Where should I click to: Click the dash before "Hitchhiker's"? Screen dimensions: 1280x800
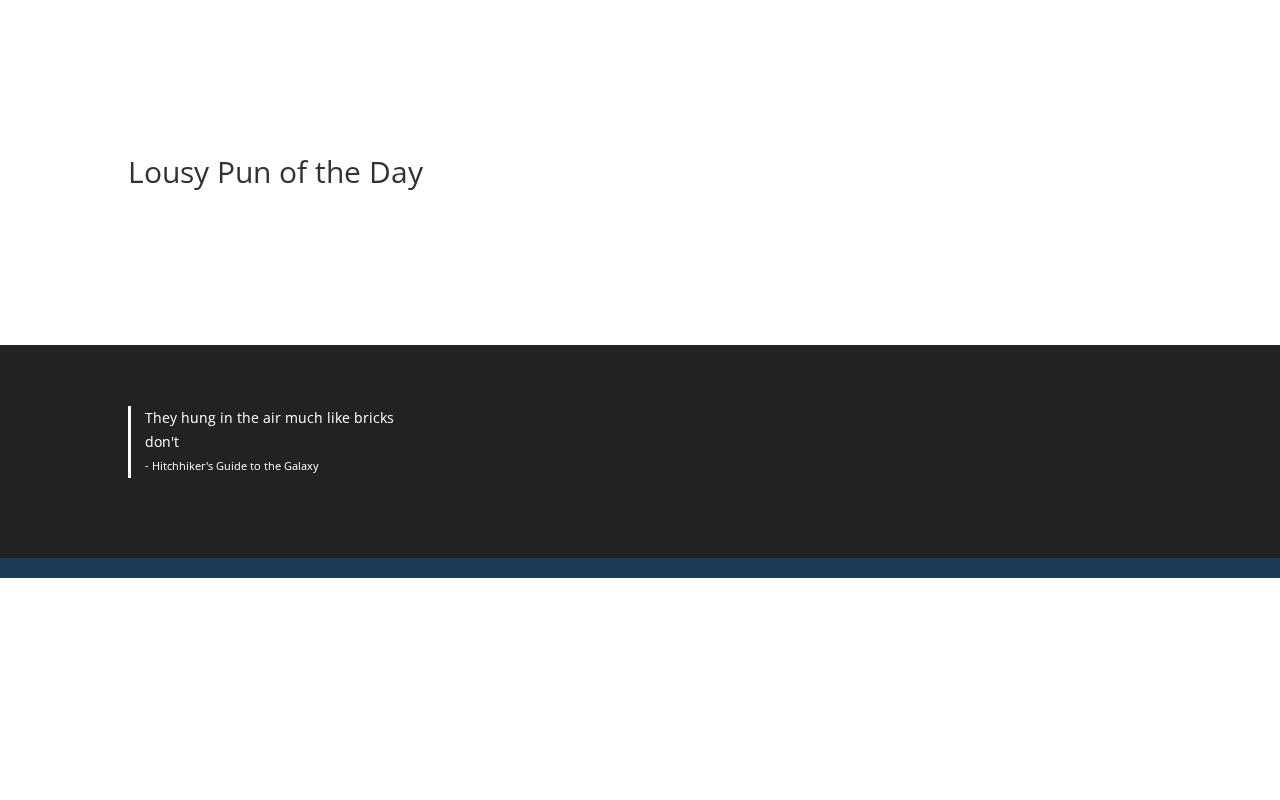tap(147, 466)
